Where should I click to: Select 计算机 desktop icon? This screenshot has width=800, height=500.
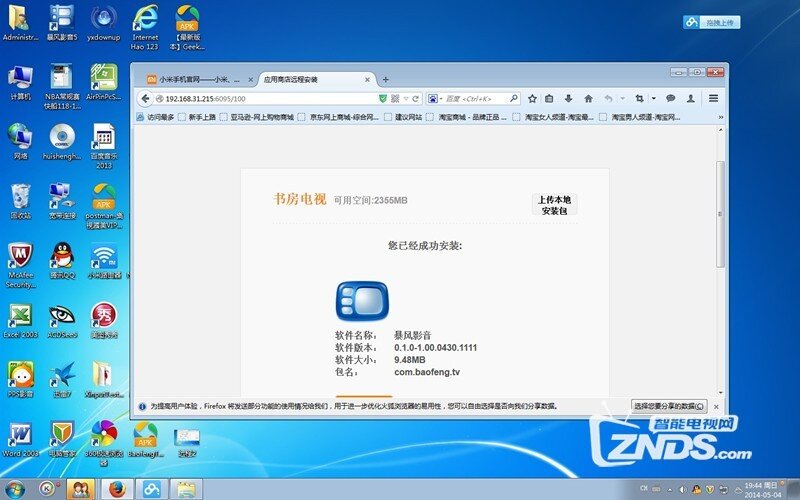coord(20,82)
